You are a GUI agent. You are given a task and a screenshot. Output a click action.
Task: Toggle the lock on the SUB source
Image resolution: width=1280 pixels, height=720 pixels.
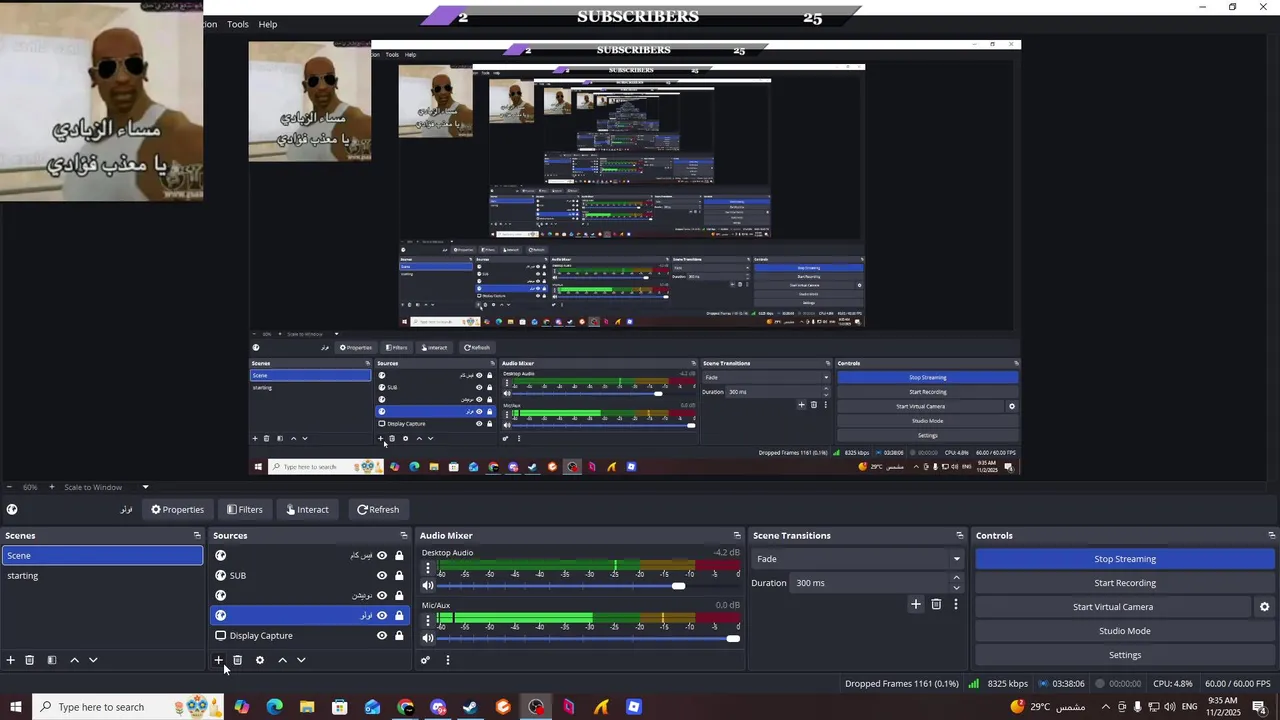(x=399, y=576)
